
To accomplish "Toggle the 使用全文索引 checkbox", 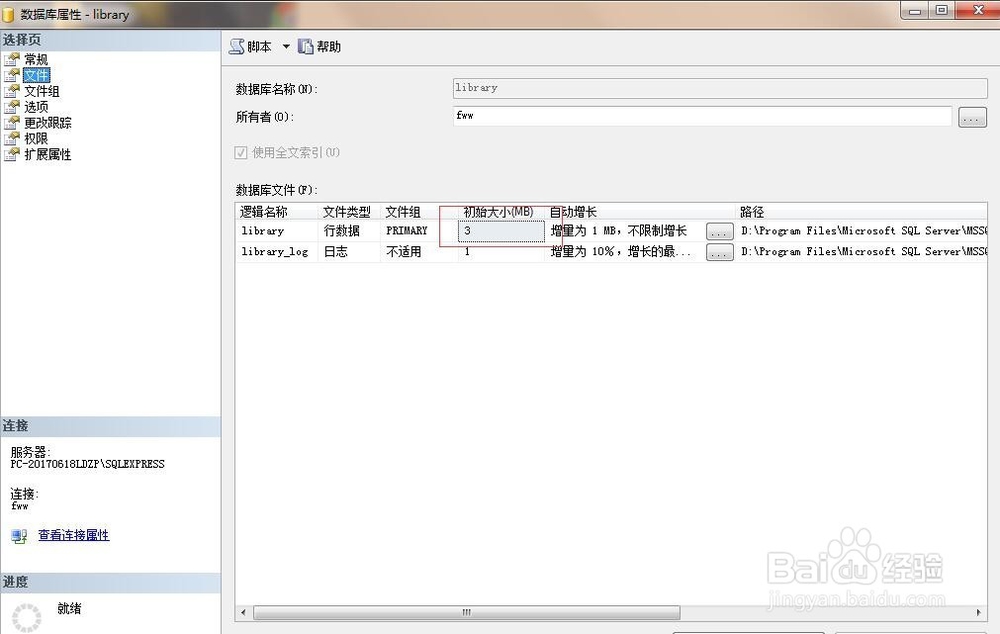I will pos(240,152).
